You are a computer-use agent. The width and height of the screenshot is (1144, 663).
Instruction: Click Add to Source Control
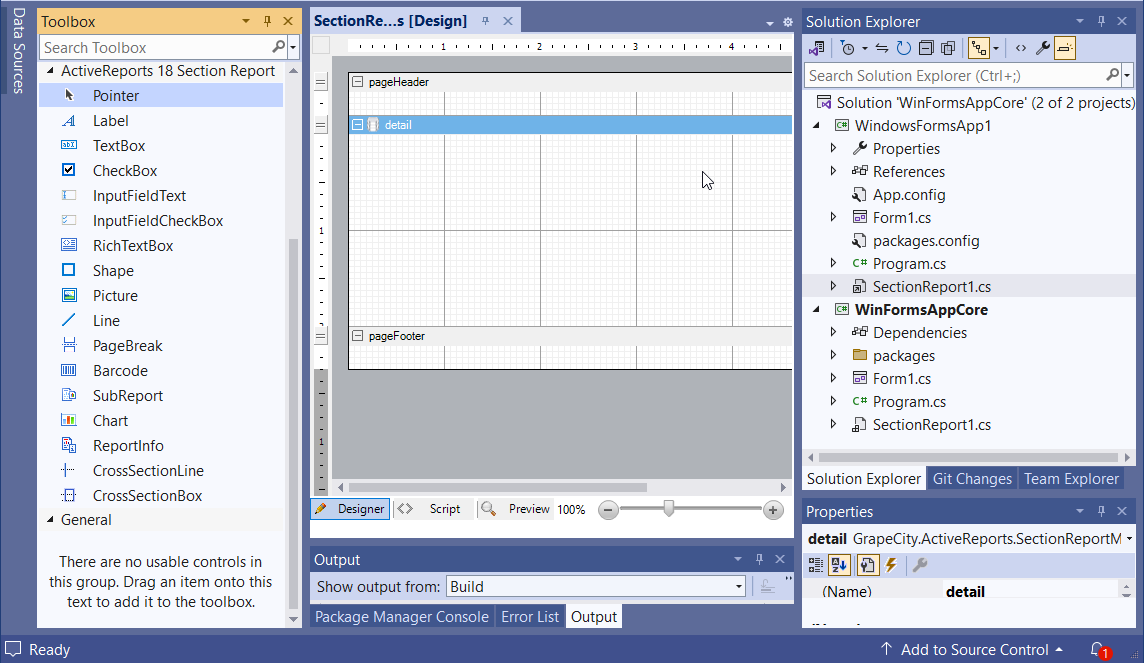tap(972, 649)
